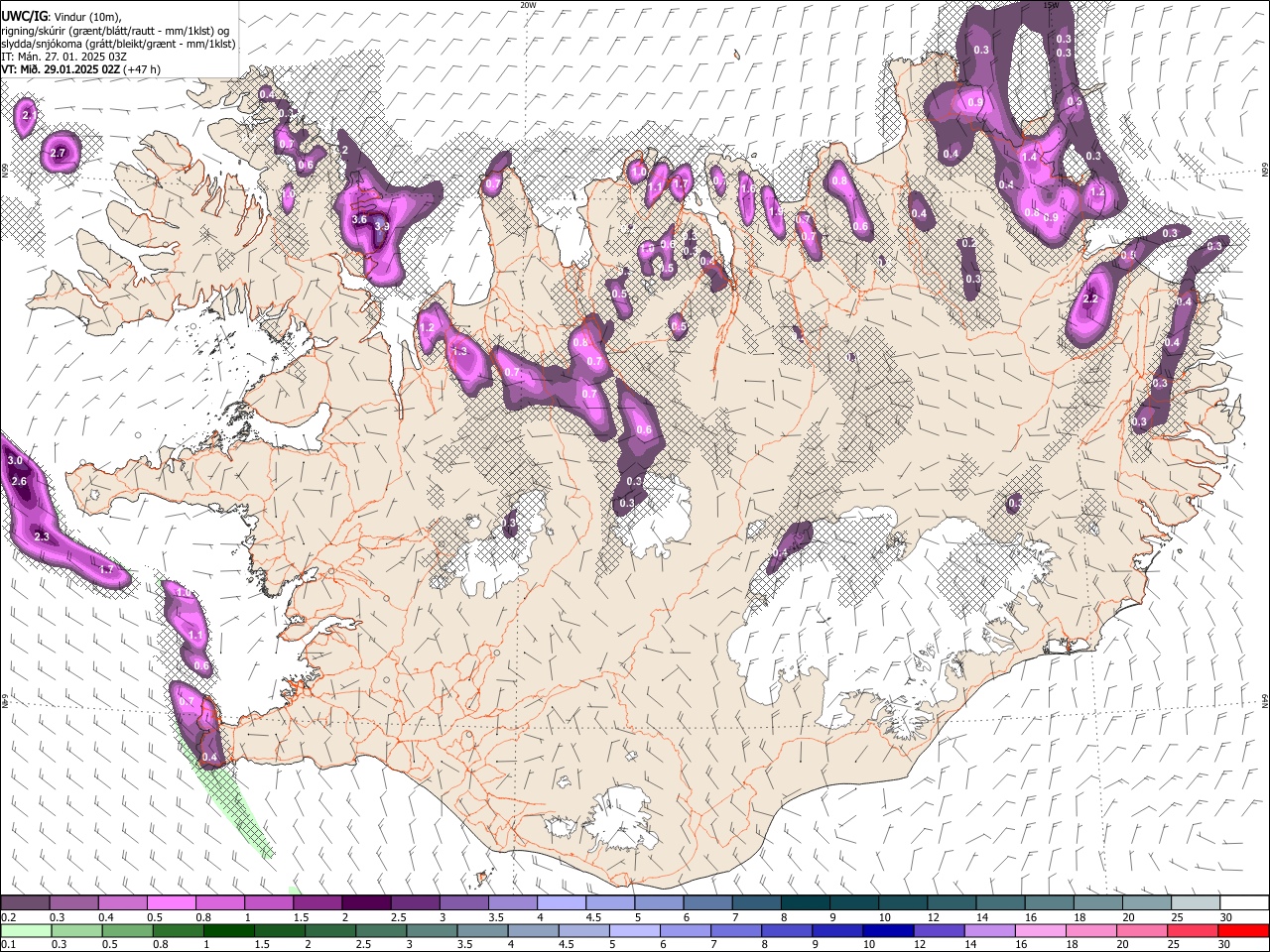1270x952 pixels.
Task: Click the 2.3 precipitation value in the west
Action: pos(42,536)
